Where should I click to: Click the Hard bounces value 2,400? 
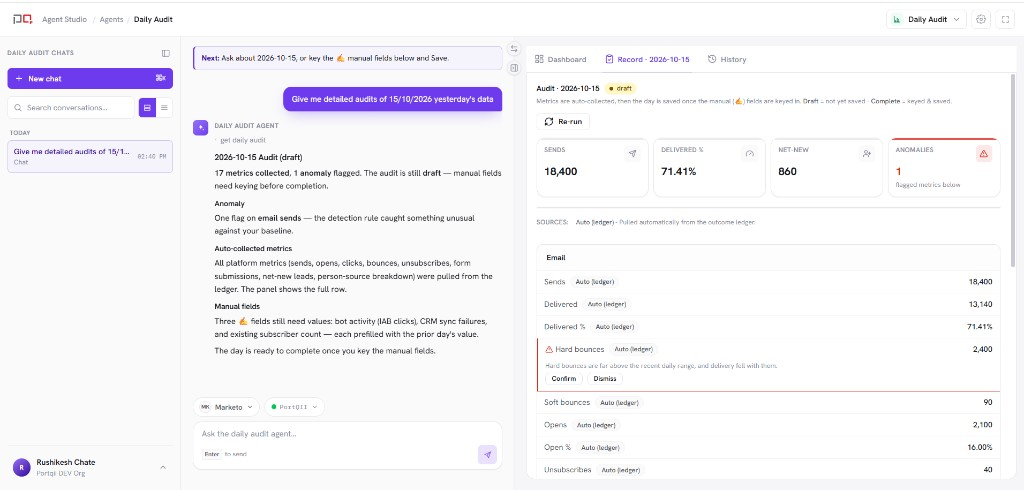coord(982,349)
